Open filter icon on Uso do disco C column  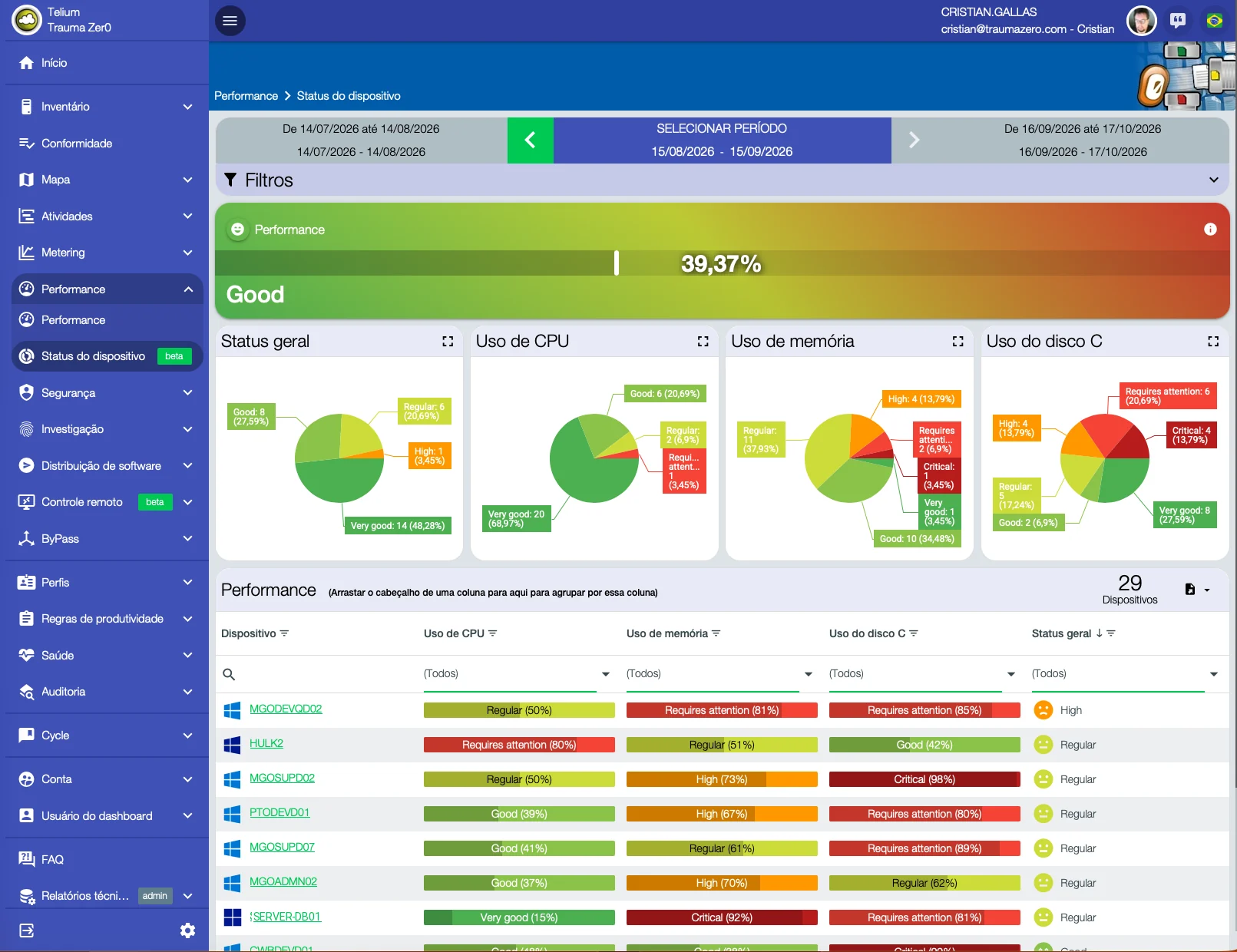(x=914, y=633)
